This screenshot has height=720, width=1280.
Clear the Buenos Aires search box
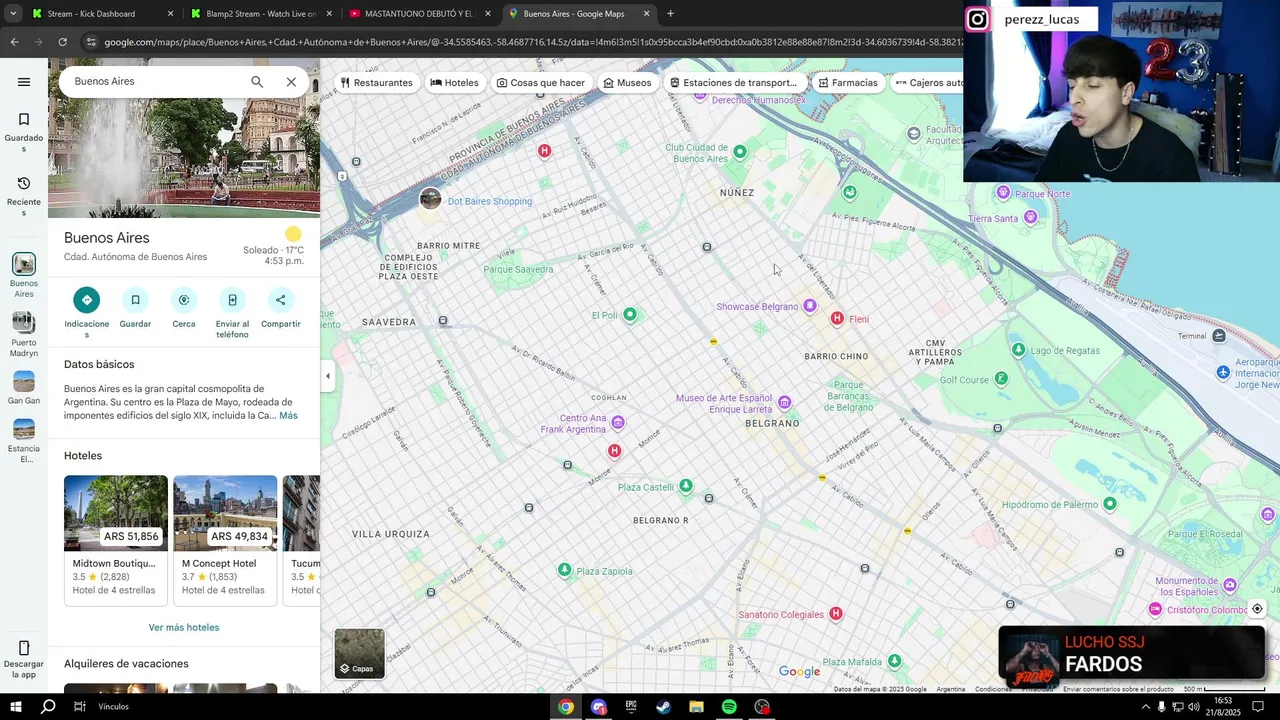291,82
